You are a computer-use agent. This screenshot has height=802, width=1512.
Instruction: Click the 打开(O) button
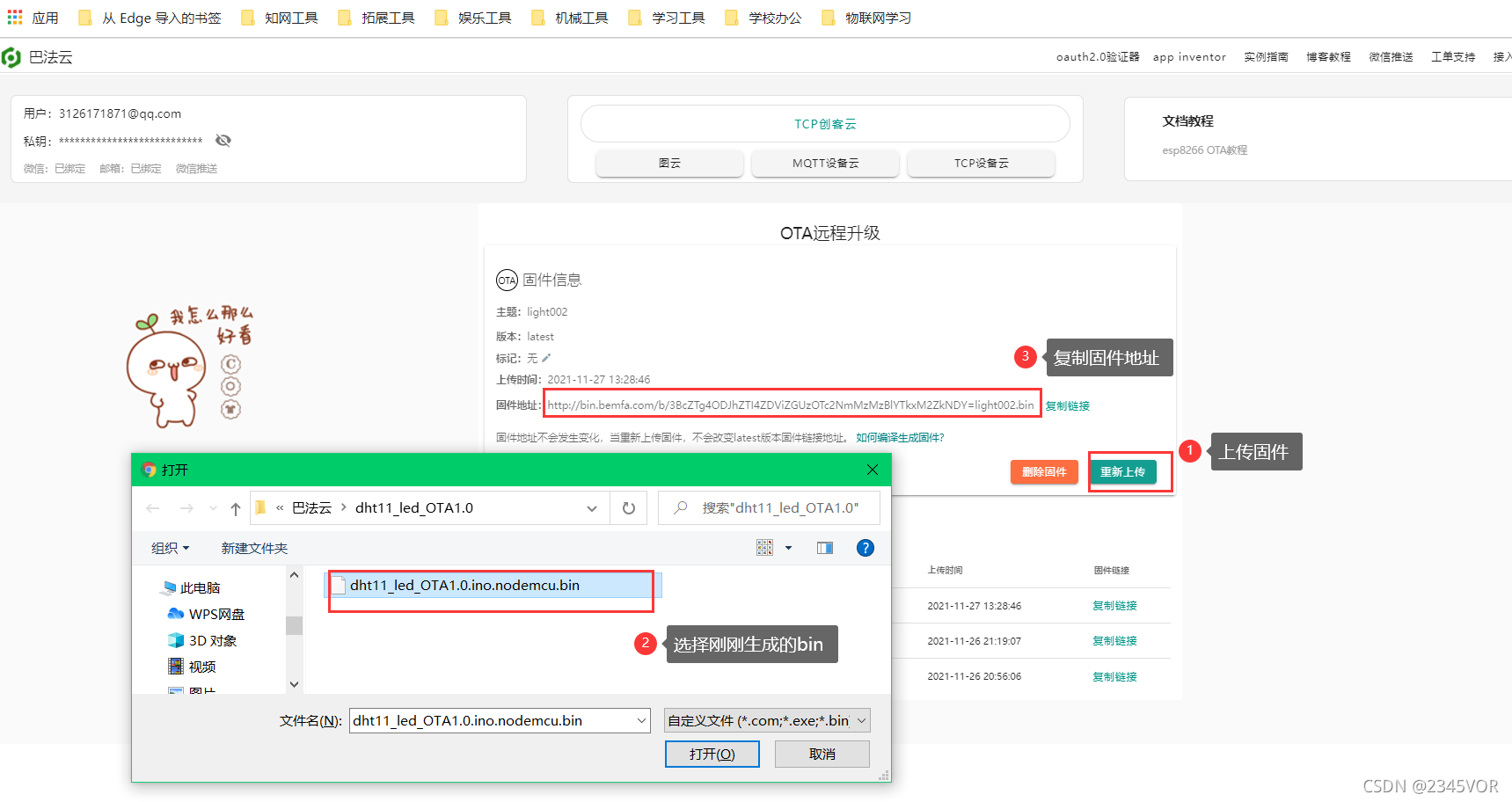click(x=712, y=755)
